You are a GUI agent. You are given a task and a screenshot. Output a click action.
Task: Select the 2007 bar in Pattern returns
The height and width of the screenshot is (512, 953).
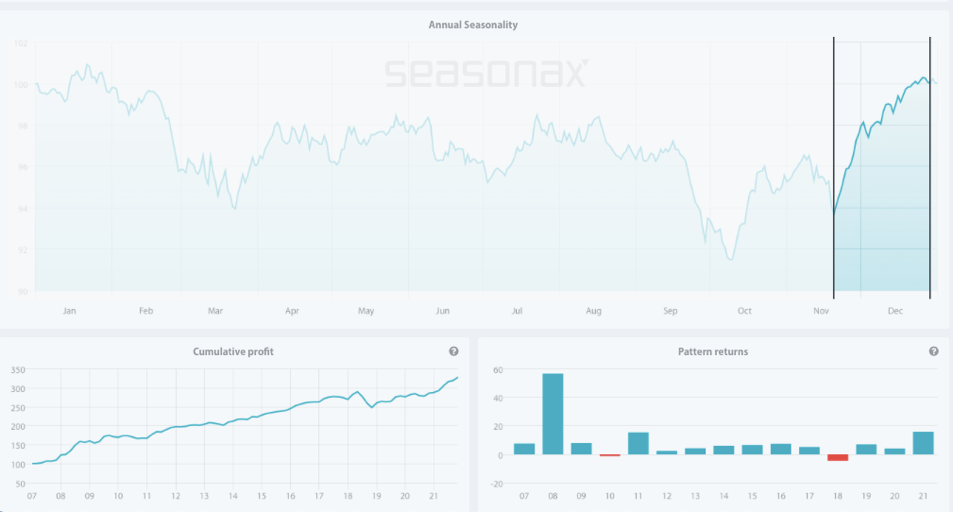(x=524, y=449)
